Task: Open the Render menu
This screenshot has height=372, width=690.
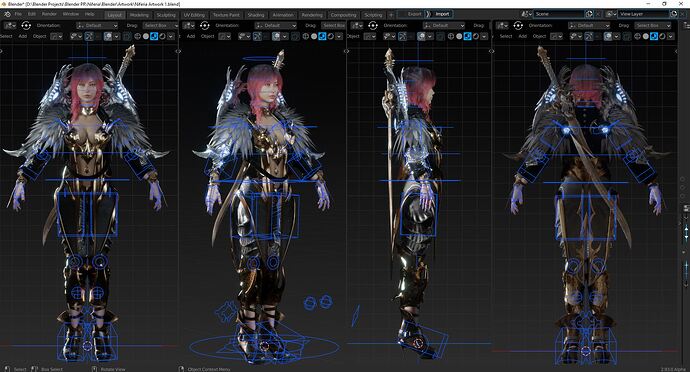Action: pyautogui.click(x=49, y=14)
